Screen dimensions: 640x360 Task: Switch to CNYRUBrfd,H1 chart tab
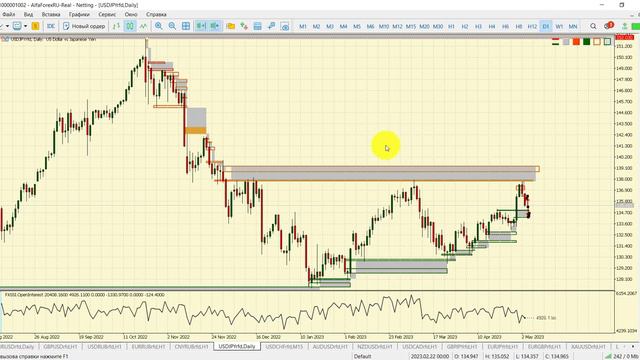(191, 347)
